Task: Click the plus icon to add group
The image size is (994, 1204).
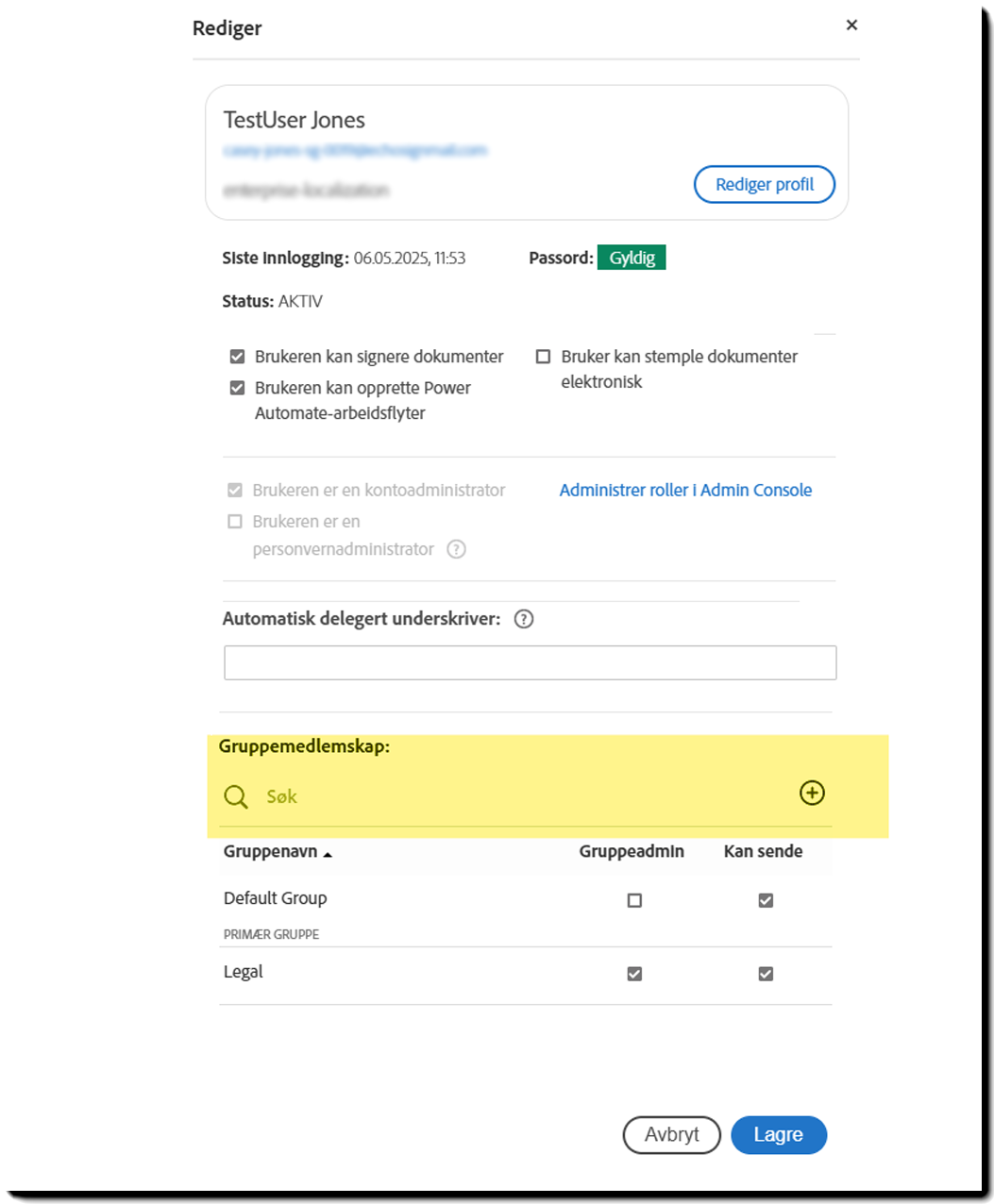Action: (x=812, y=793)
